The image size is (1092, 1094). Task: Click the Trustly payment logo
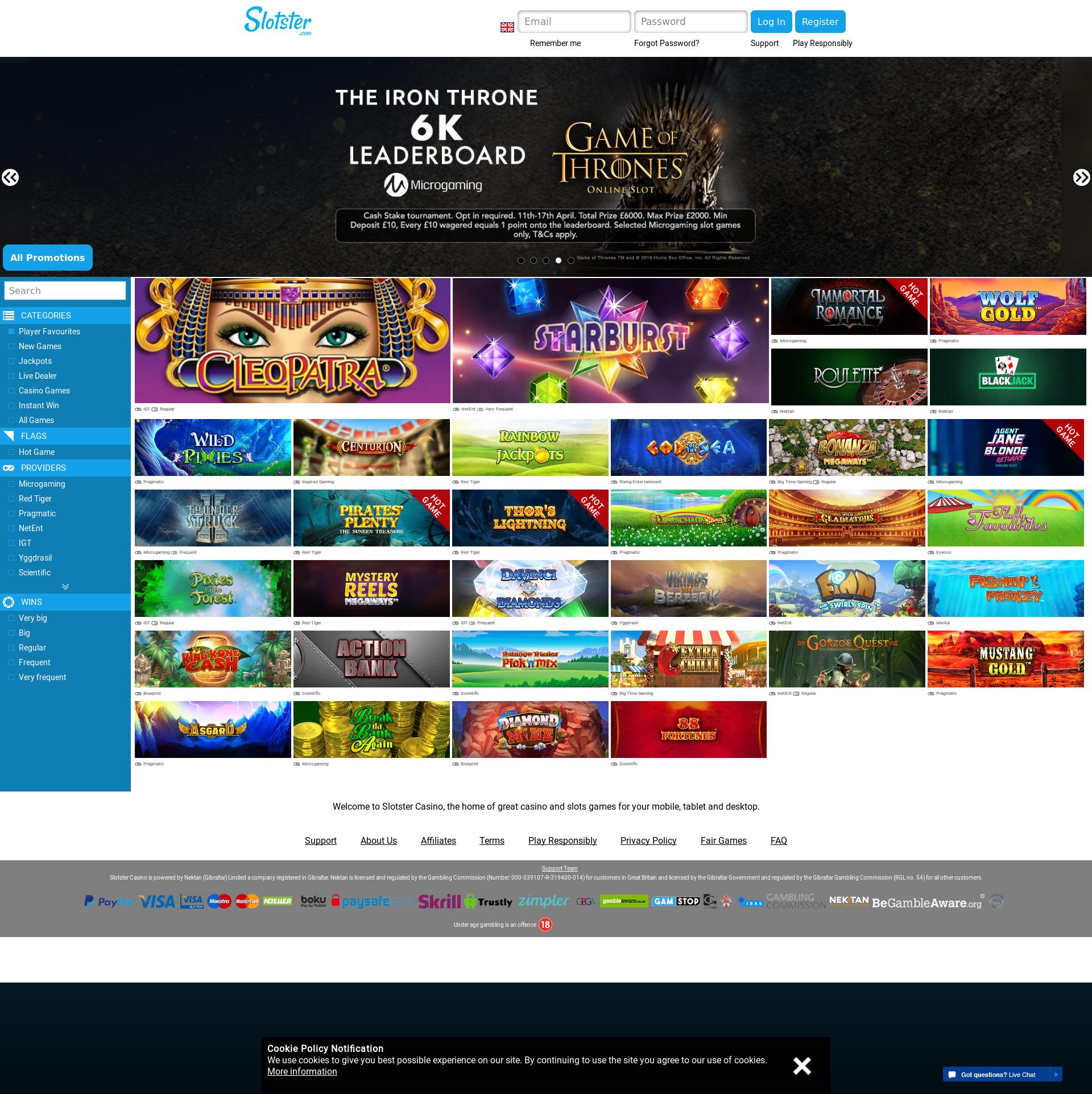[489, 901]
